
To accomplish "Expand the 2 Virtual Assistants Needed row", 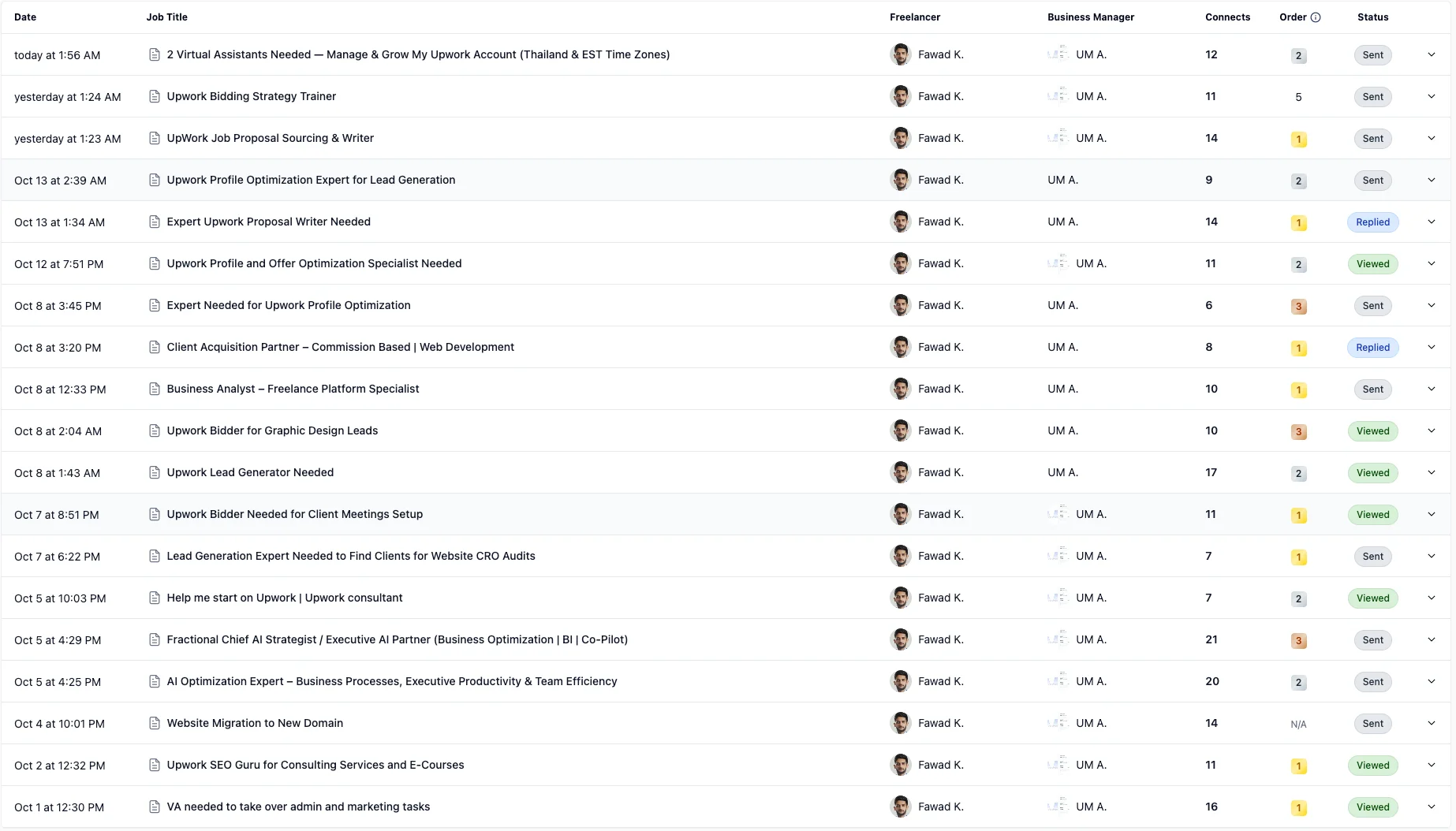I will pos(1431,54).
